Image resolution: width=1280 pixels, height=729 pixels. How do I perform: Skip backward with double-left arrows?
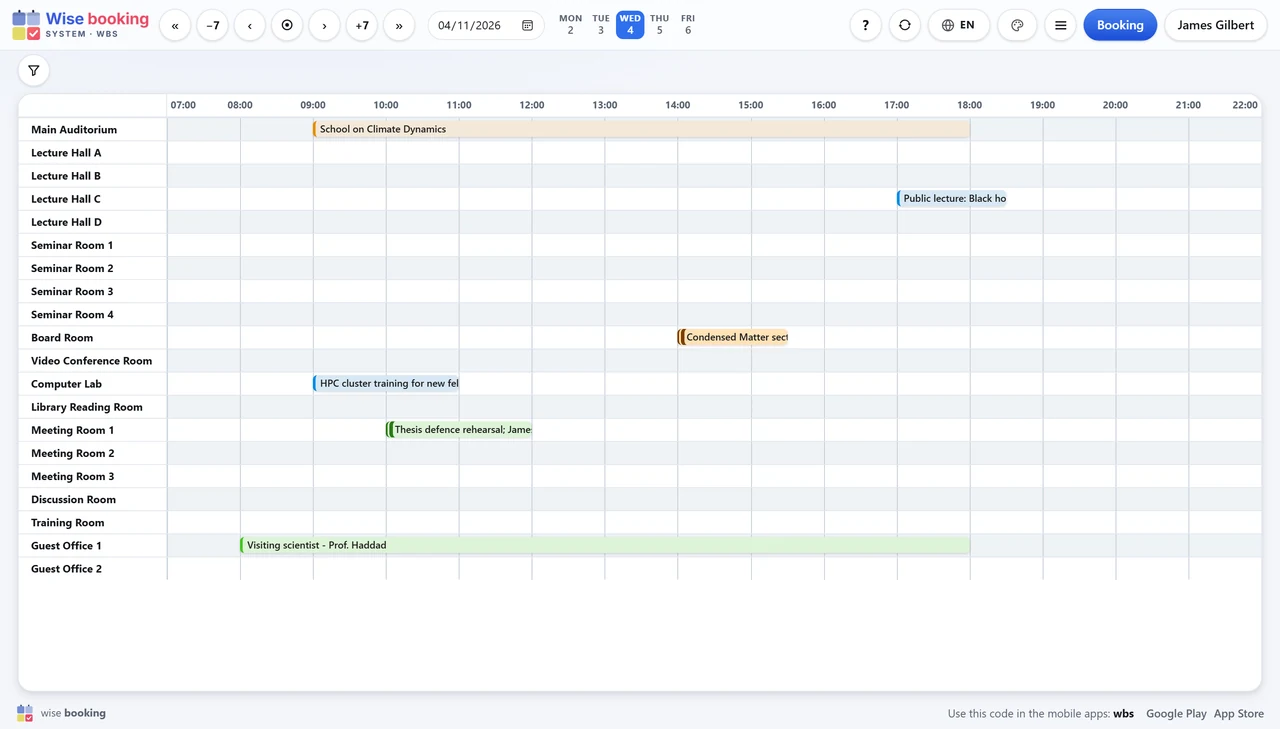pos(175,25)
